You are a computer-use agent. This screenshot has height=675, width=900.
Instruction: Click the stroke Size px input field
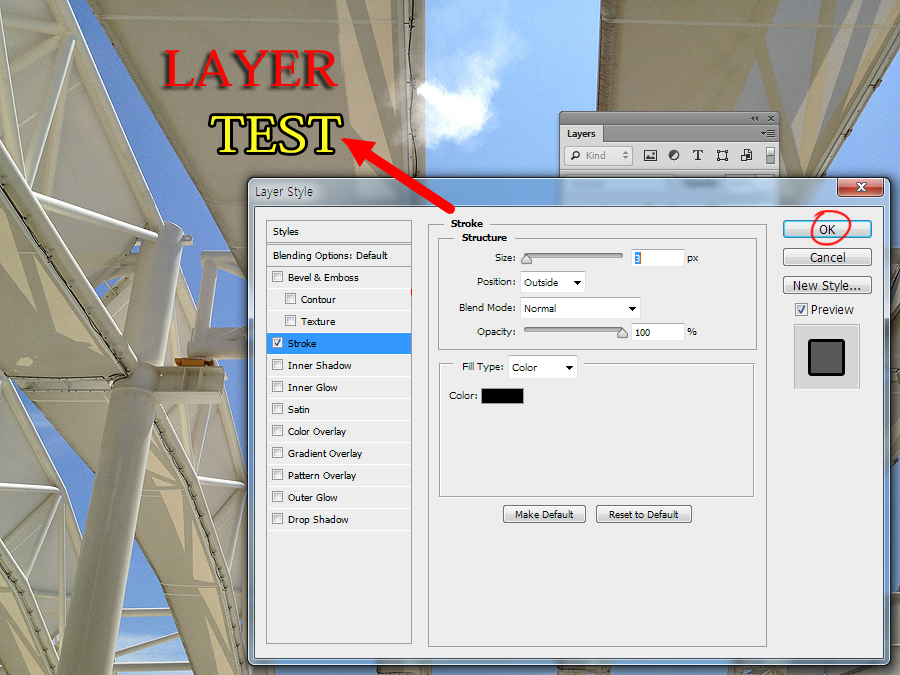tap(658, 258)
